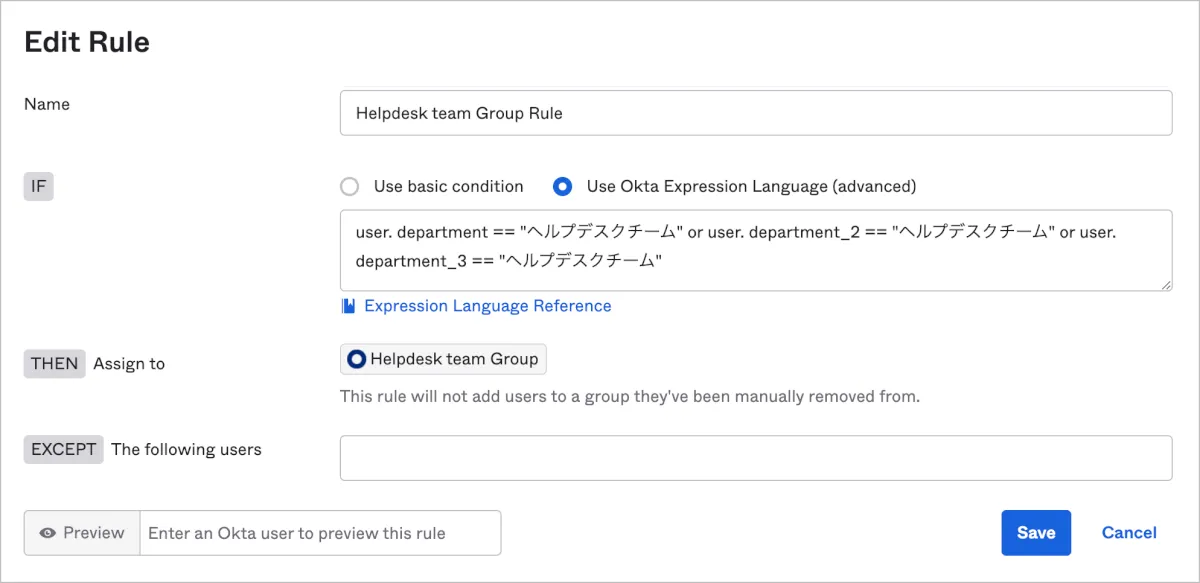Select the Use basic condition radio button
Viewport: 1200px width, 583px height.
tap(349, 186)
